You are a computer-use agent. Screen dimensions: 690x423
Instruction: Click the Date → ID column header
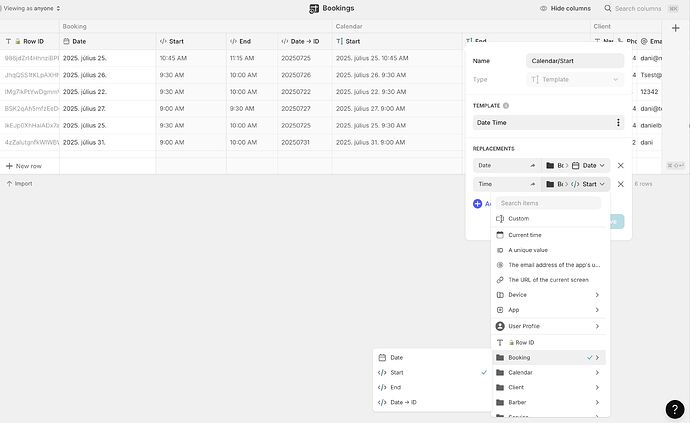point(305,41)
